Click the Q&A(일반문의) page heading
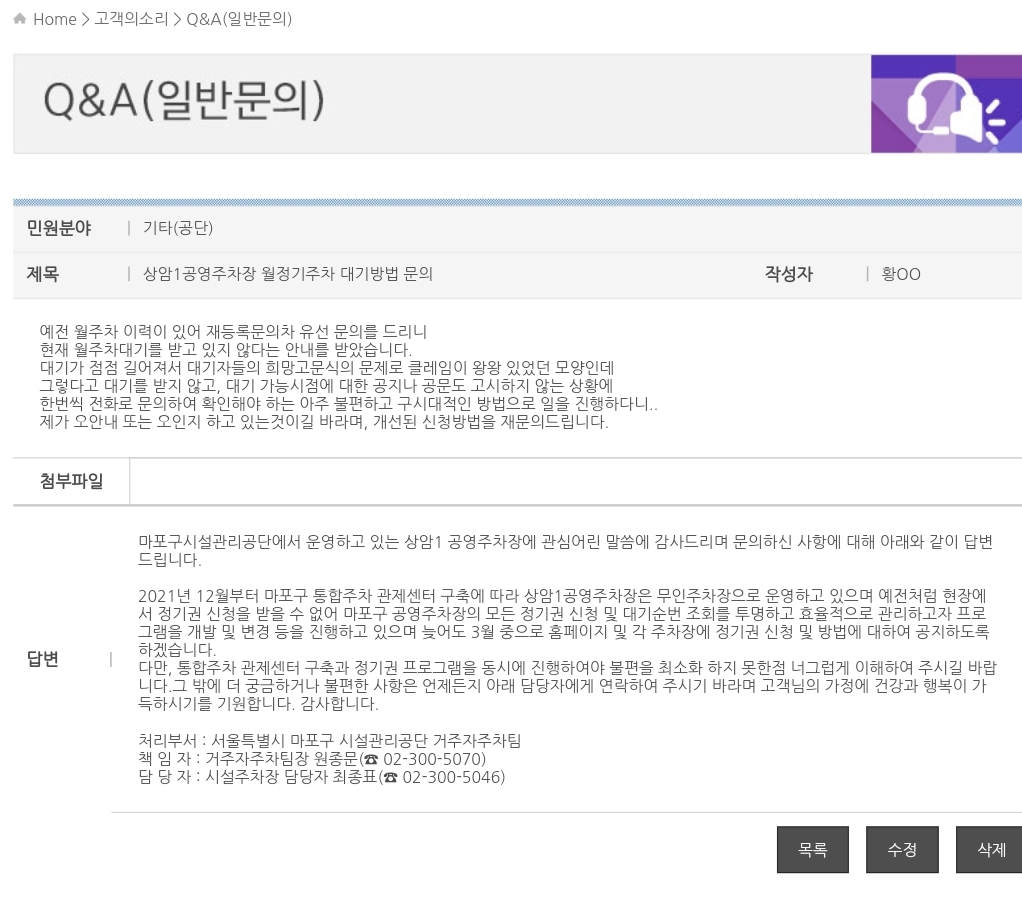This screenshot has width=1022, height=897. [184, 104]
